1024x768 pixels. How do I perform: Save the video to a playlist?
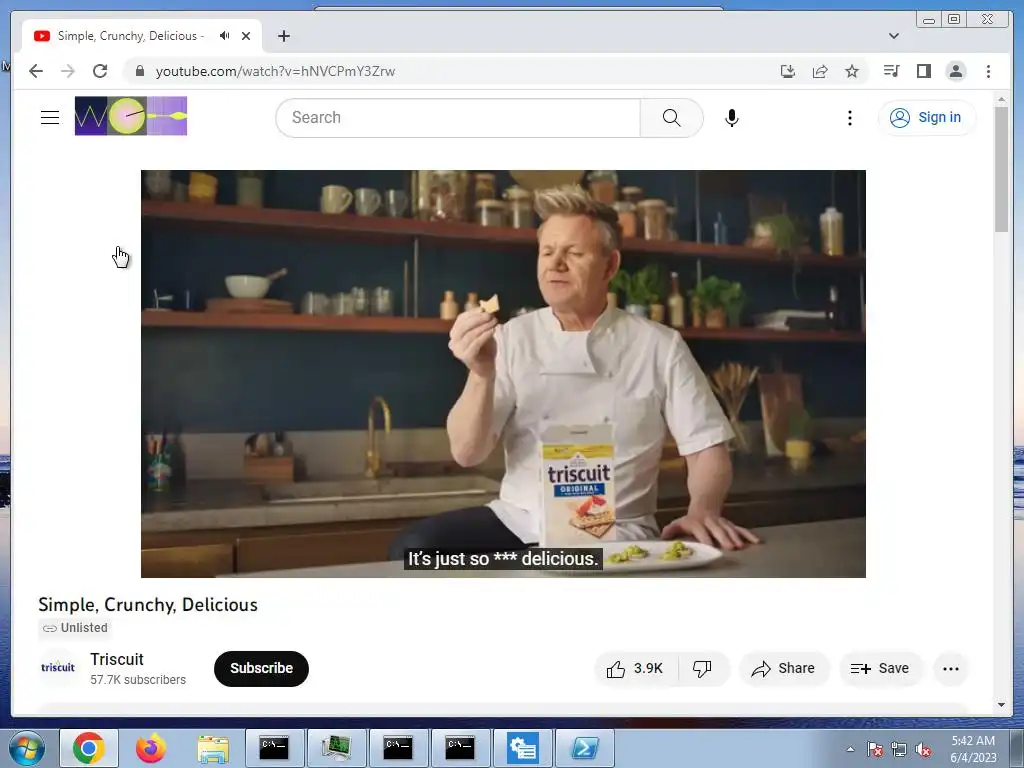tap(880, 669)
